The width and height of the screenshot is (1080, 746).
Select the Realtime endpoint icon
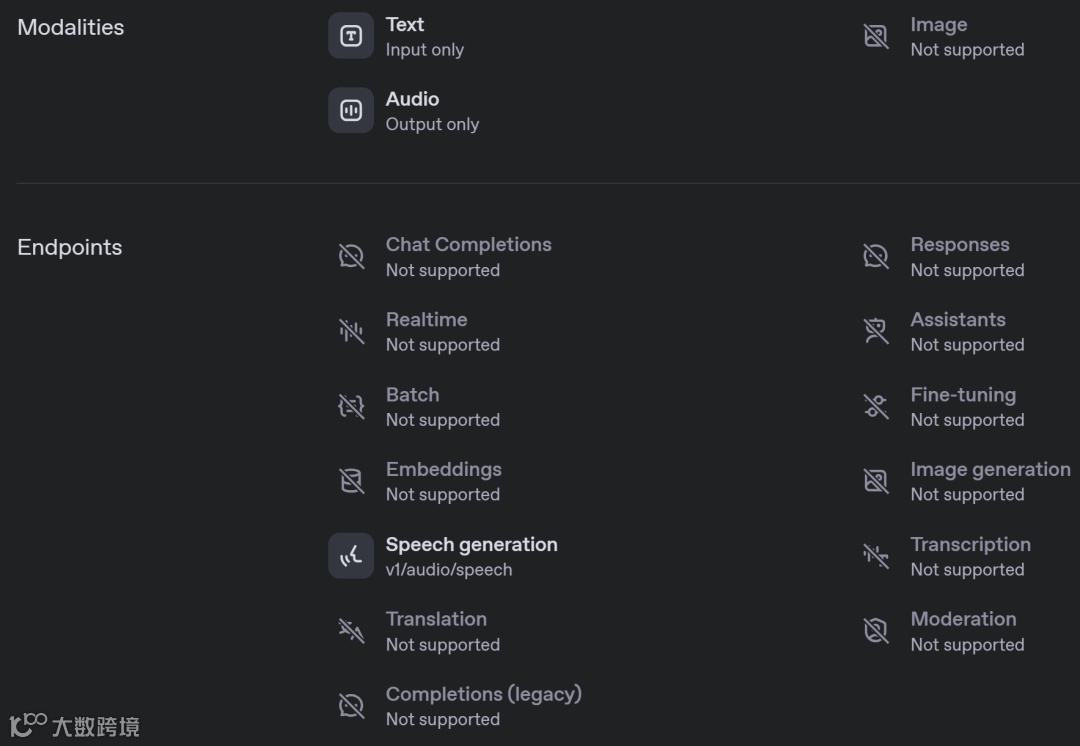pyautogui.click(x=351, y=331)
